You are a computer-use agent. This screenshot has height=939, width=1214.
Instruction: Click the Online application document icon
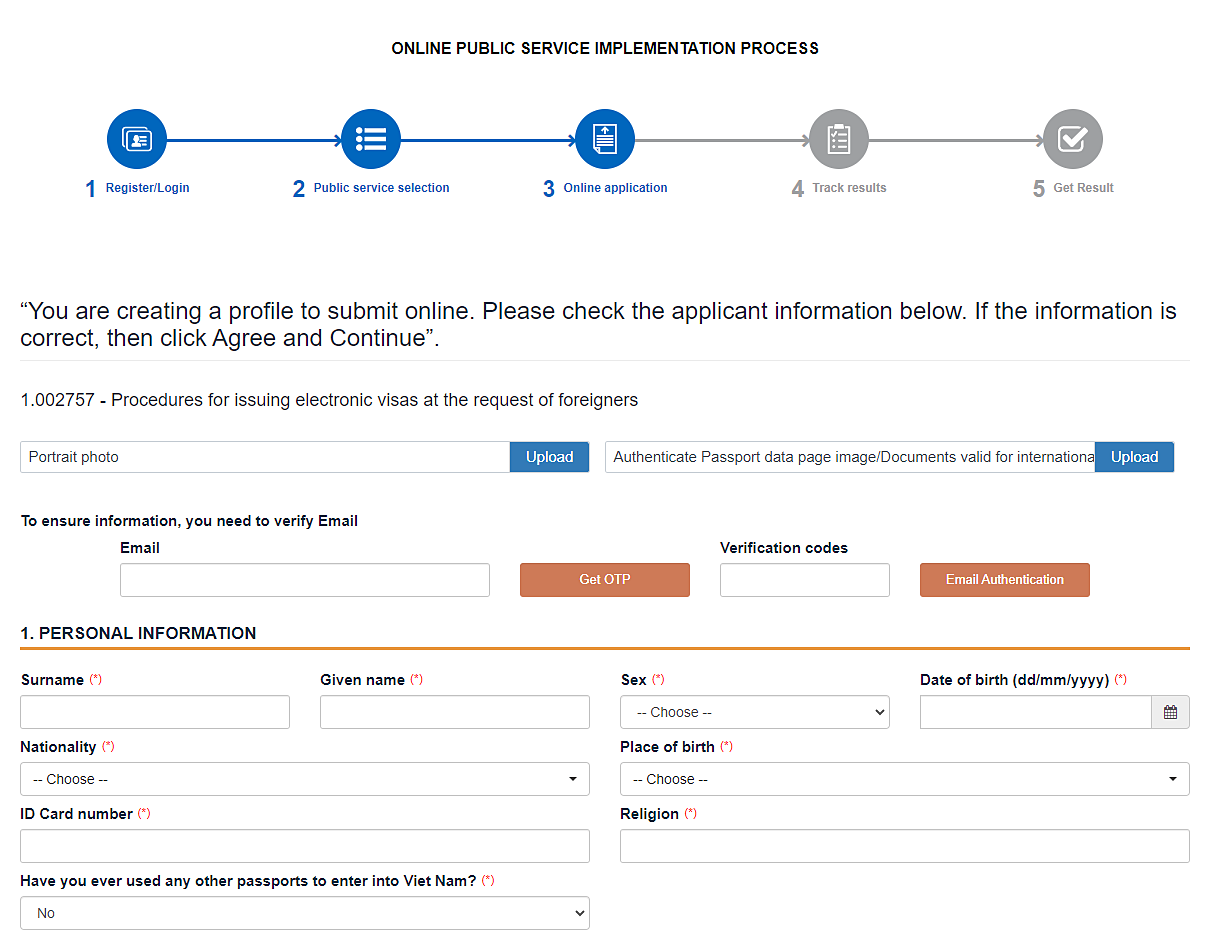coord(604,139)
